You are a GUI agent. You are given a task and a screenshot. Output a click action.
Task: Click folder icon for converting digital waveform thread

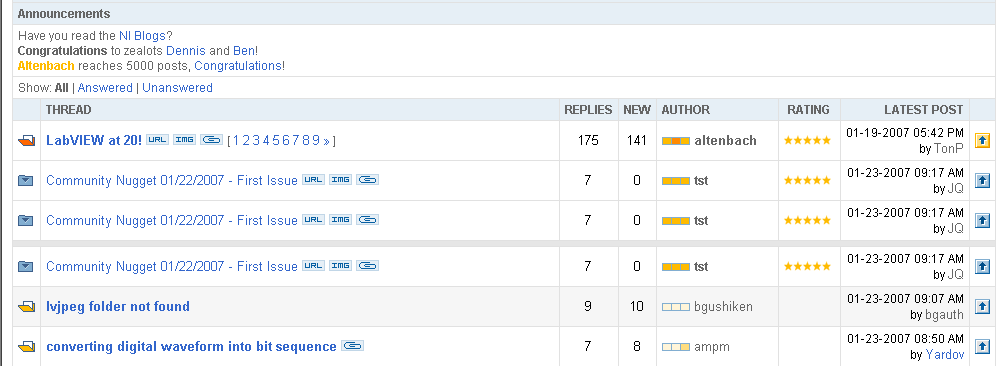(26, 347)
